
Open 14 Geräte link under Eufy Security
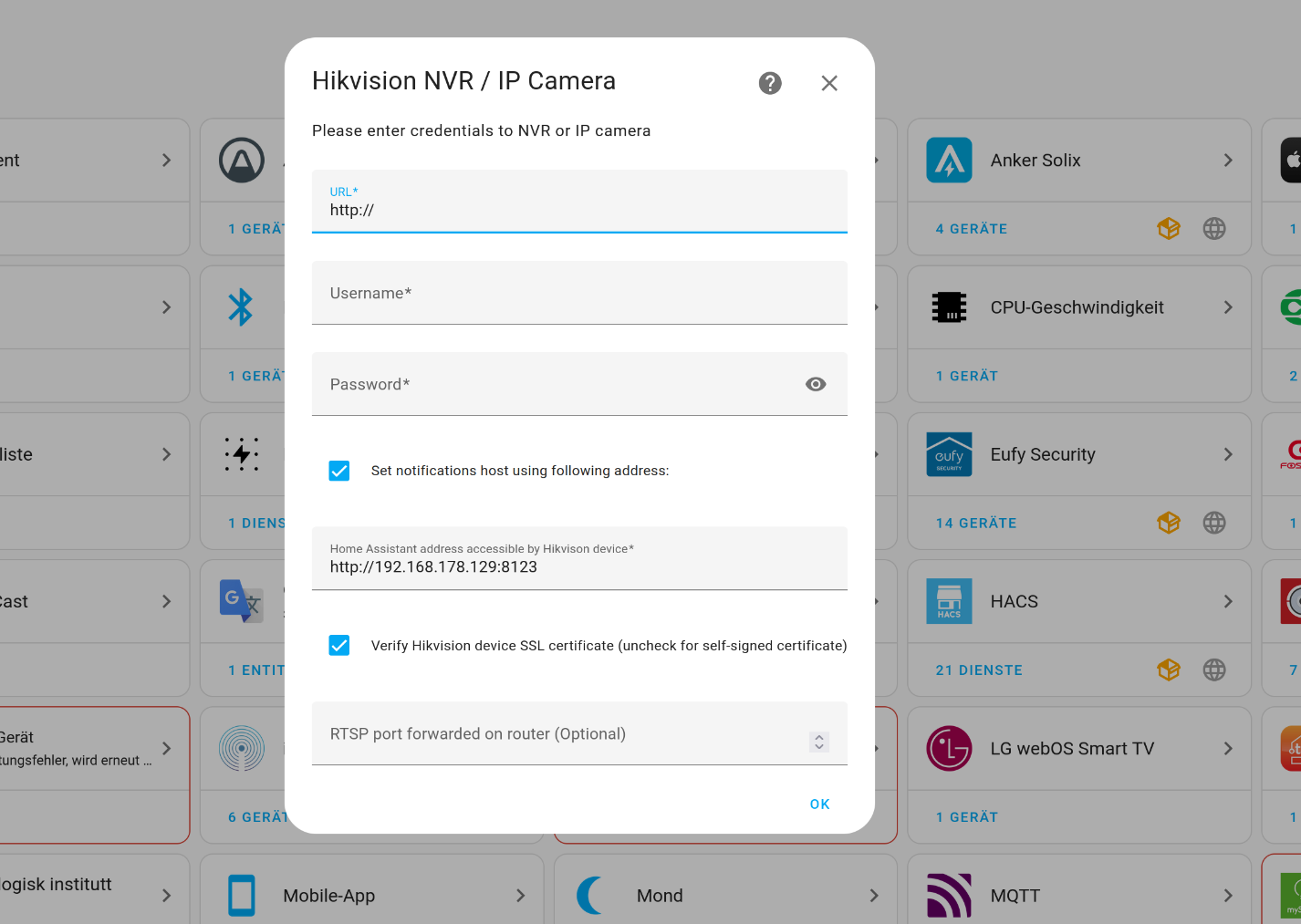point(976,523)
